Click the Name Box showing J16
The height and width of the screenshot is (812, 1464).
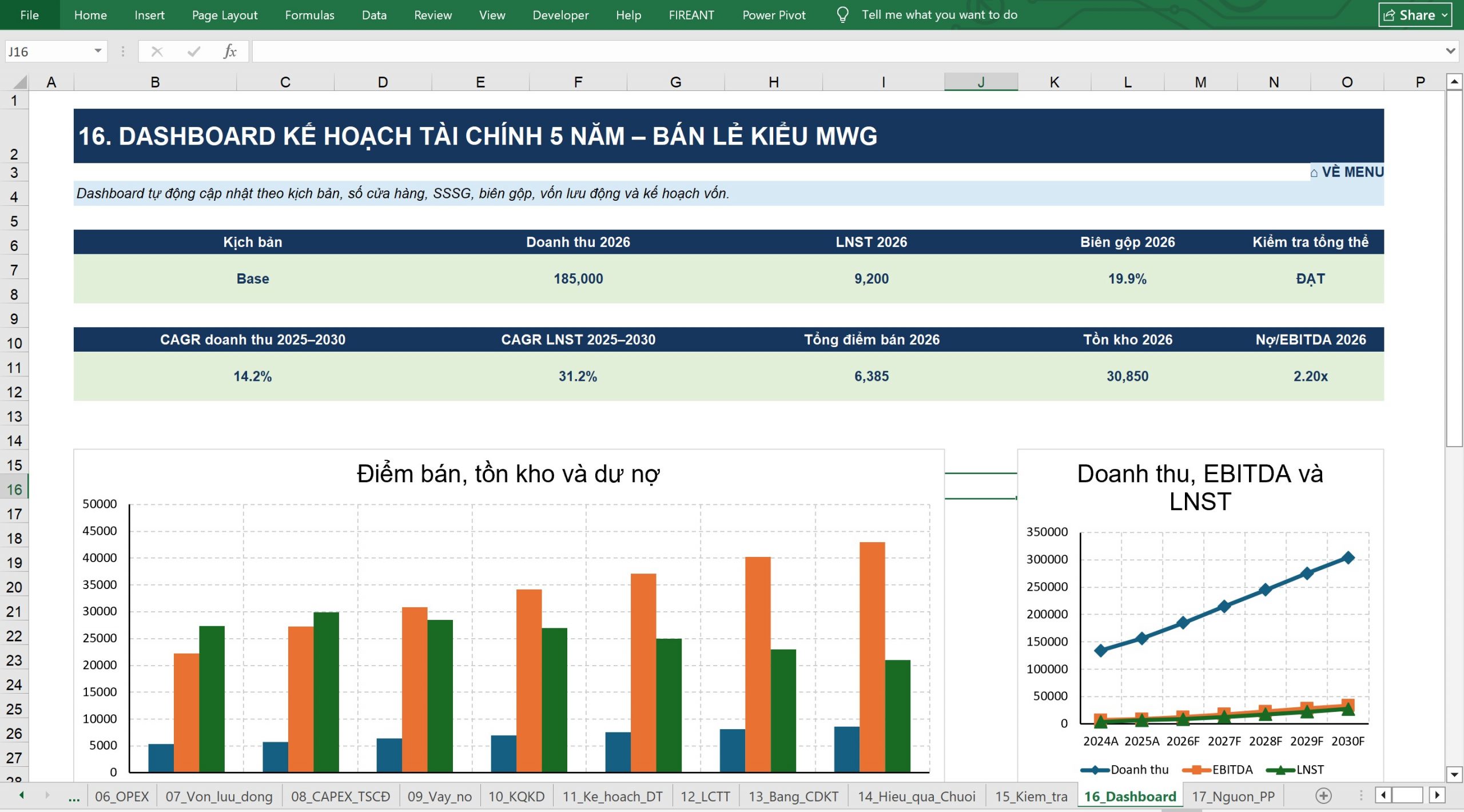49,51
